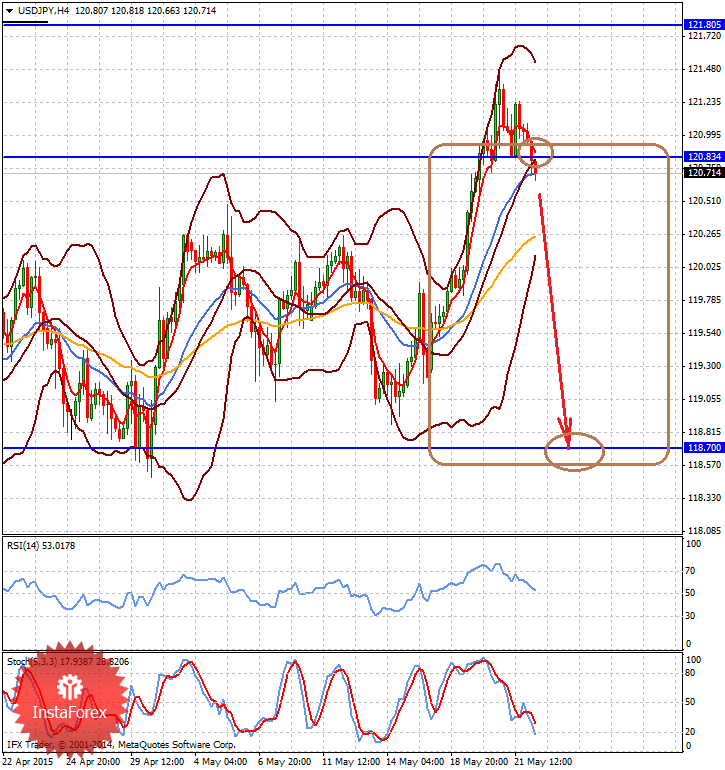Click the 119.540 price scale value
Viewport: 725px width, 770px height.
pyautogui.click(x=704, y=333)
